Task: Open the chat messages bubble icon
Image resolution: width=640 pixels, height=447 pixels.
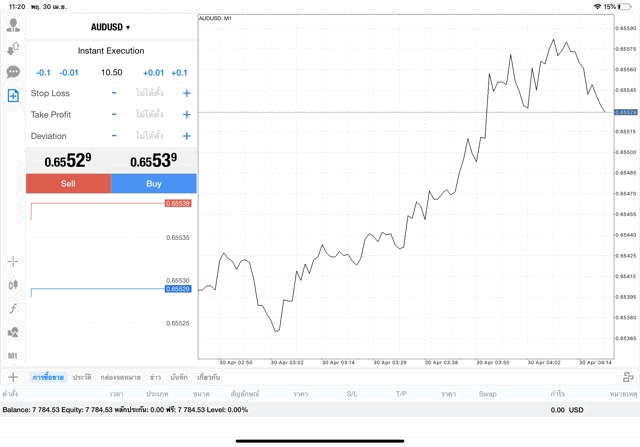Action: [x=13, y=72]
